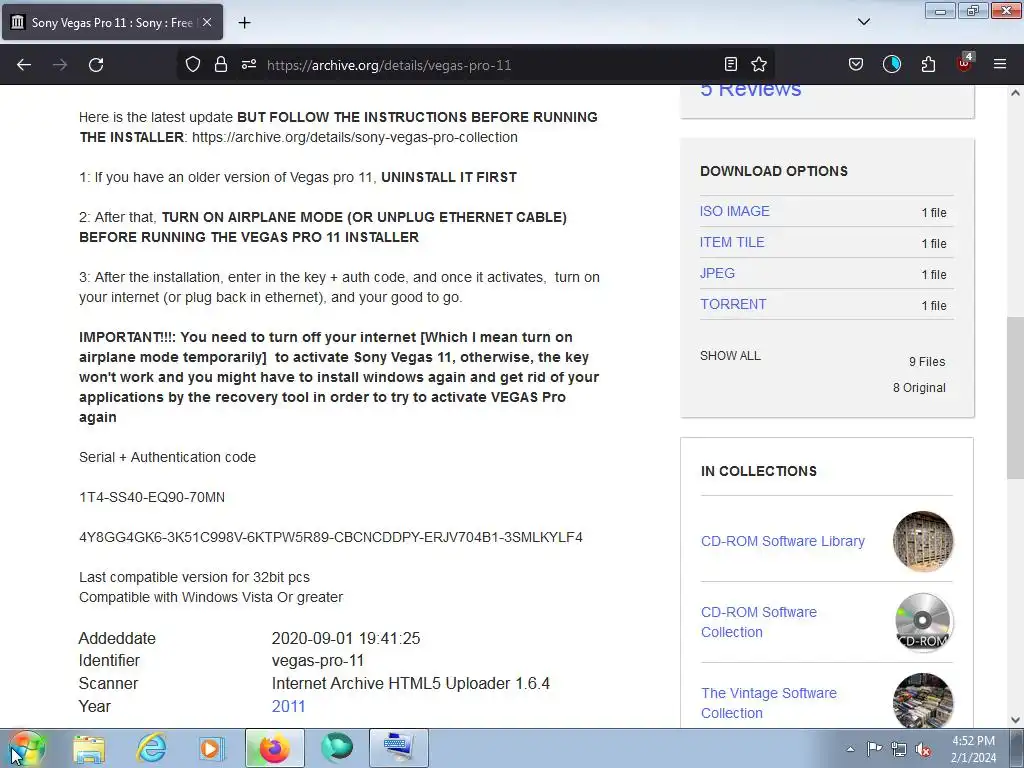Open Windows Media Player from taskbar
Screen dimensions: 1024x768
click(x=212, y=748)
